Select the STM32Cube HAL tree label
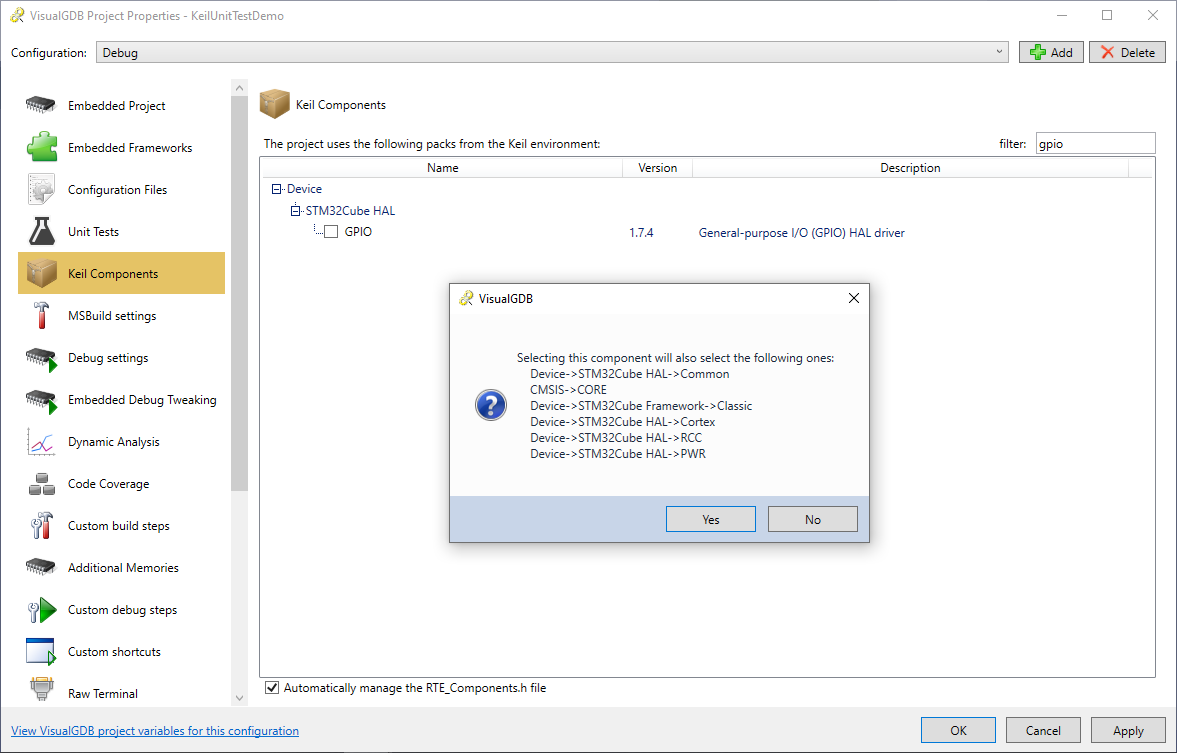Image resolution: width=1177 pixels, height=753 pixels. click(350, 211)
